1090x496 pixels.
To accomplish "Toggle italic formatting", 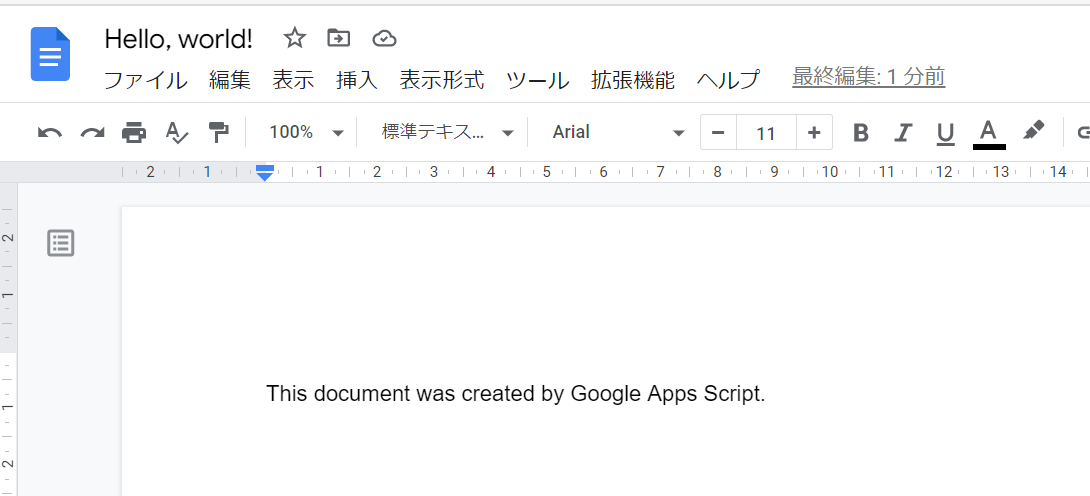I will pyautogui.click(x=902, y=132).
